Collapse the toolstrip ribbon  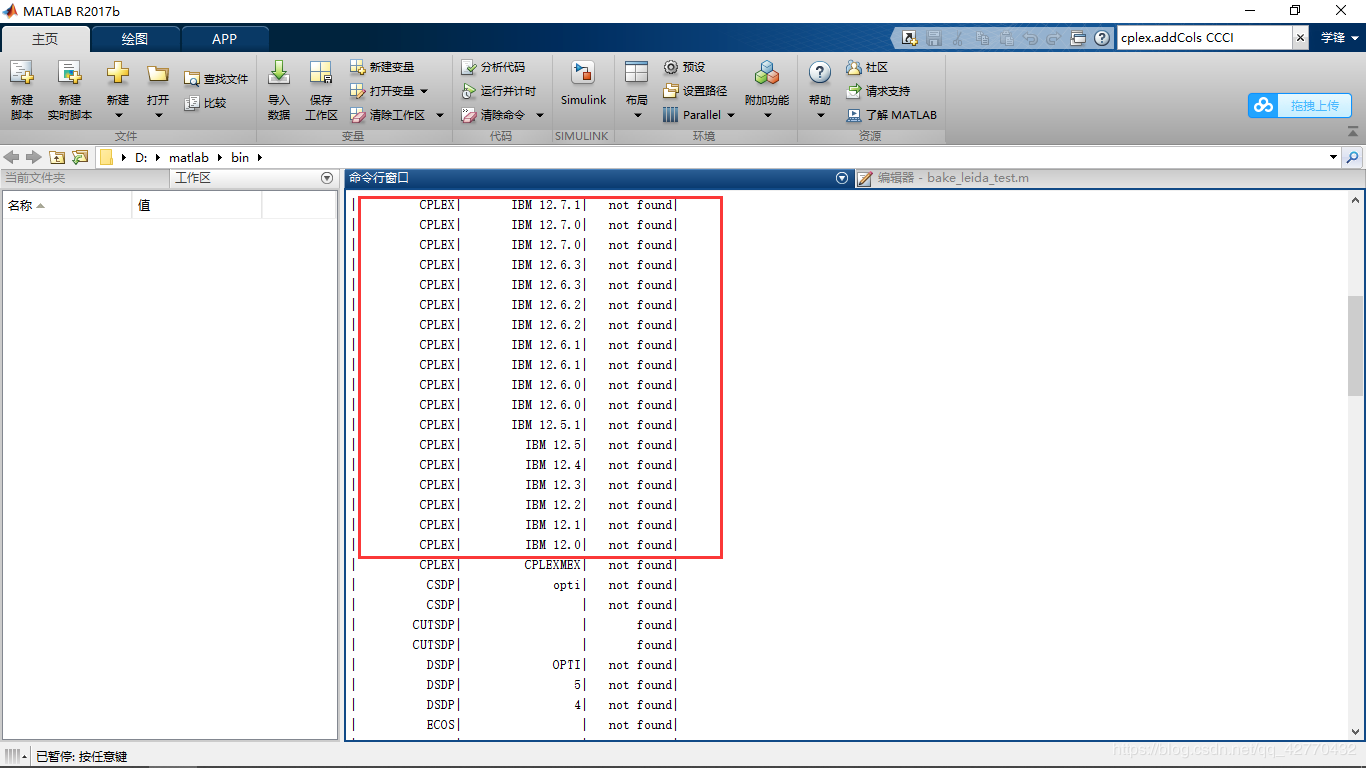click(x=1354, y=134)
